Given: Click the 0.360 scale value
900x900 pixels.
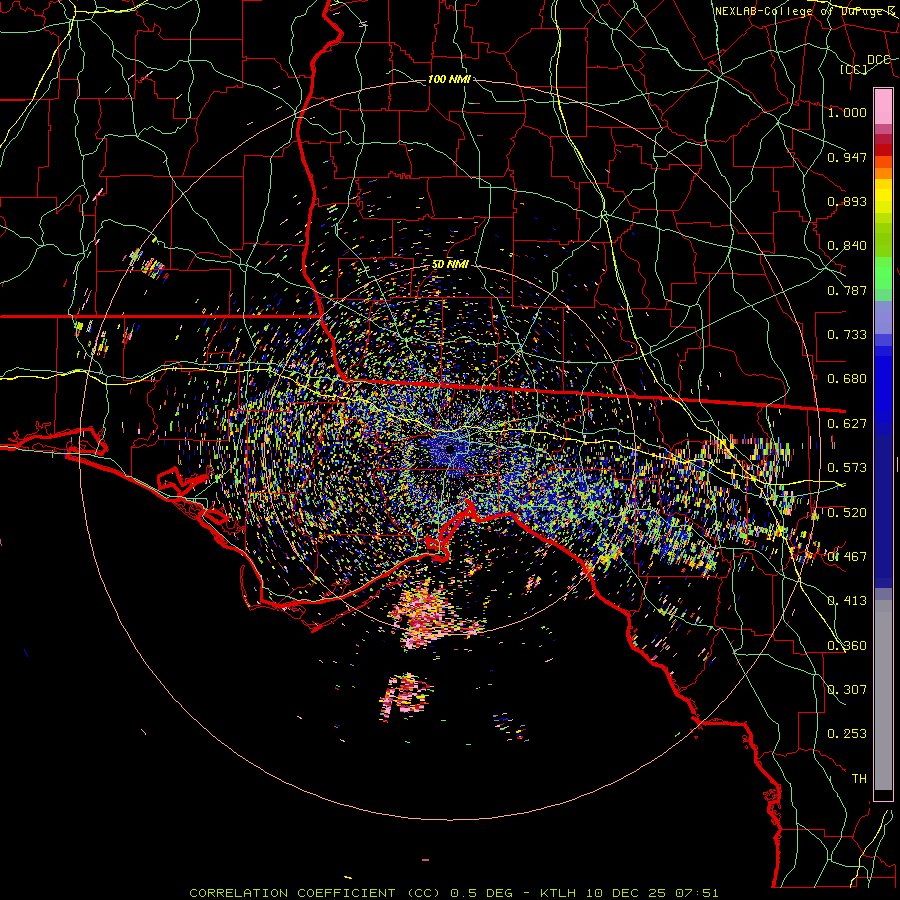Looking at the screenshot, I should [847, 646].
